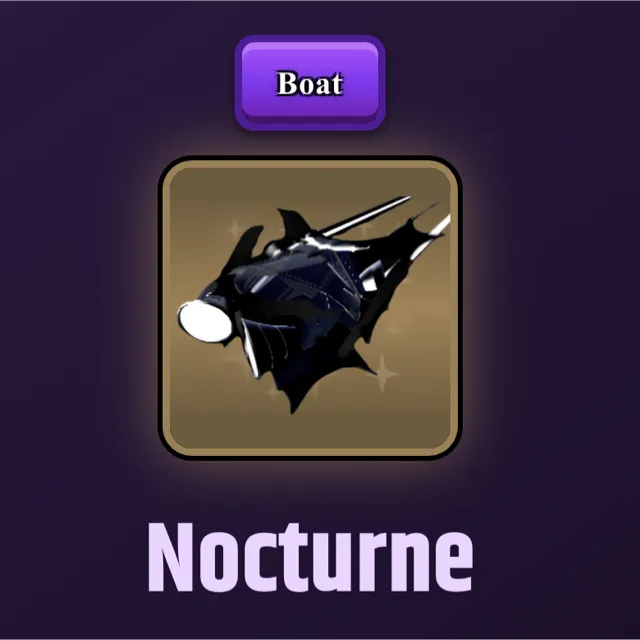
Task: Click the Nocturne title text
Action: [311, 558]
